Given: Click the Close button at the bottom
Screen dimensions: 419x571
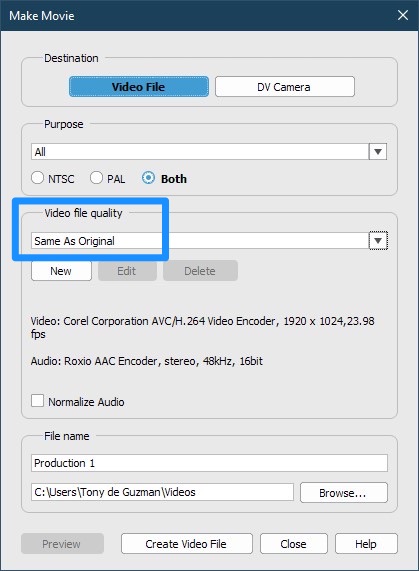Looking at the screenshot, I should coord(294,544).
